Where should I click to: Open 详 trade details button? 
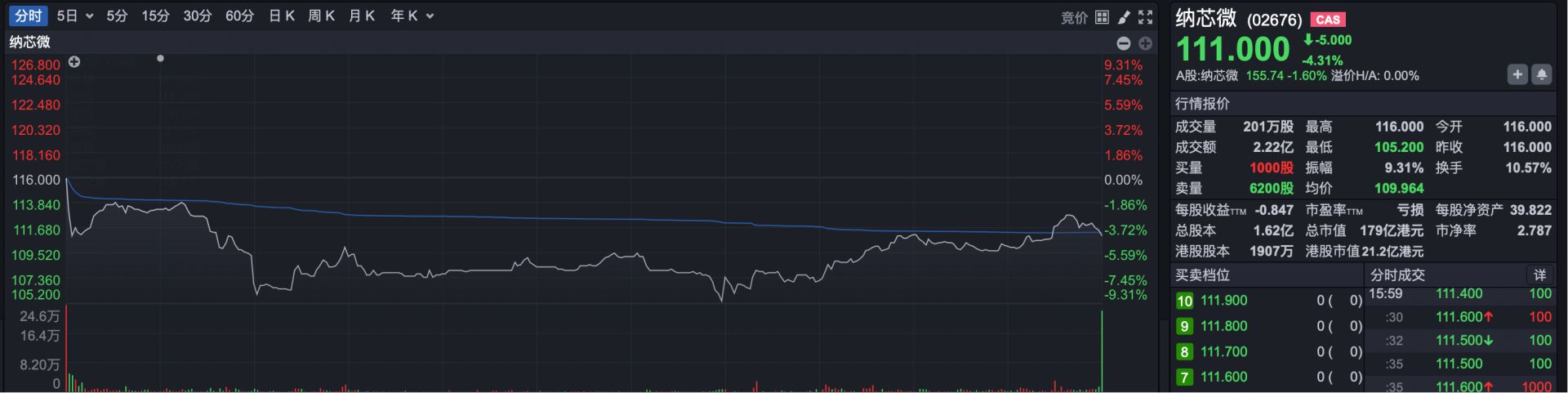click(1539, 275)
